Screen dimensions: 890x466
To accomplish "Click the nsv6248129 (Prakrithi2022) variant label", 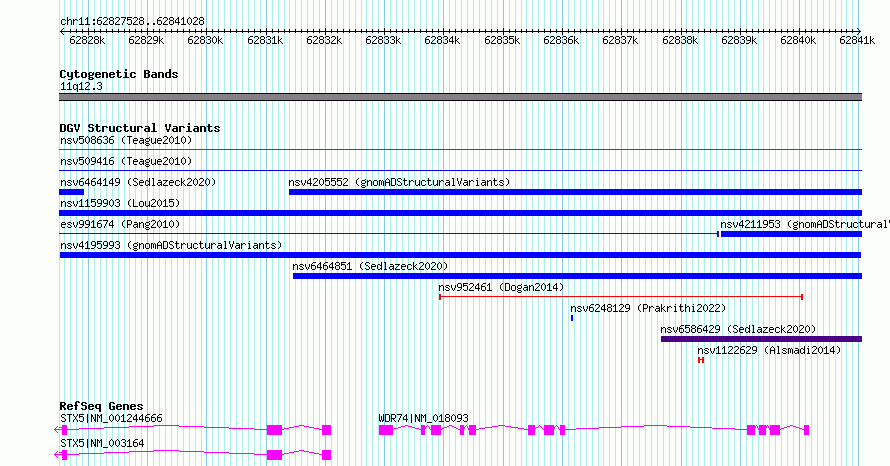I will click(x=648, y=308).
